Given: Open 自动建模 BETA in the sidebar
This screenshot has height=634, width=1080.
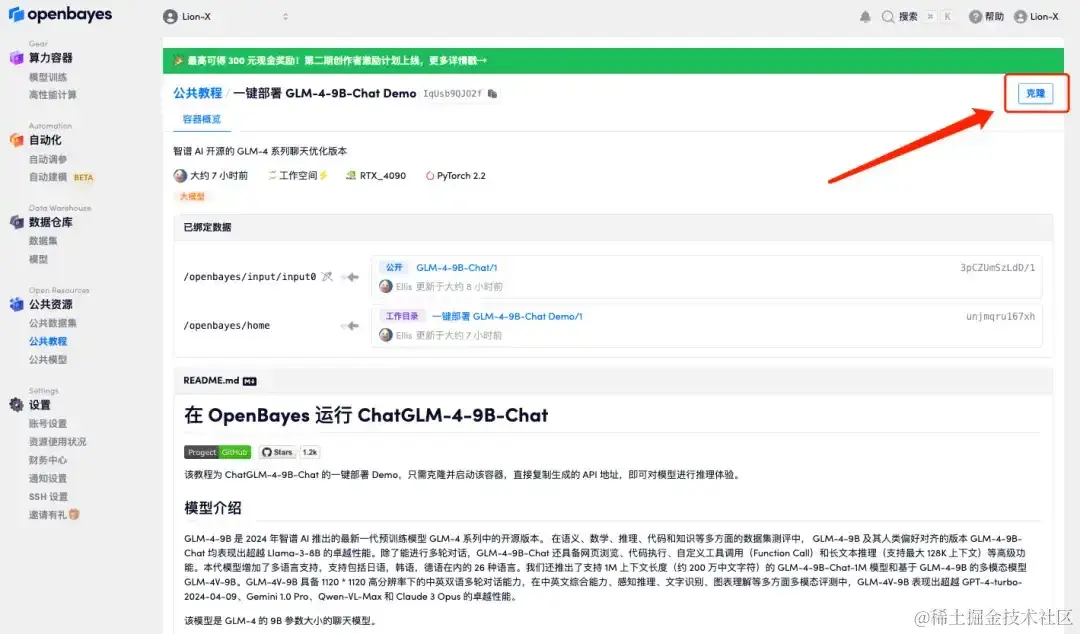Looking at the screenshot, I should [61, 177].
